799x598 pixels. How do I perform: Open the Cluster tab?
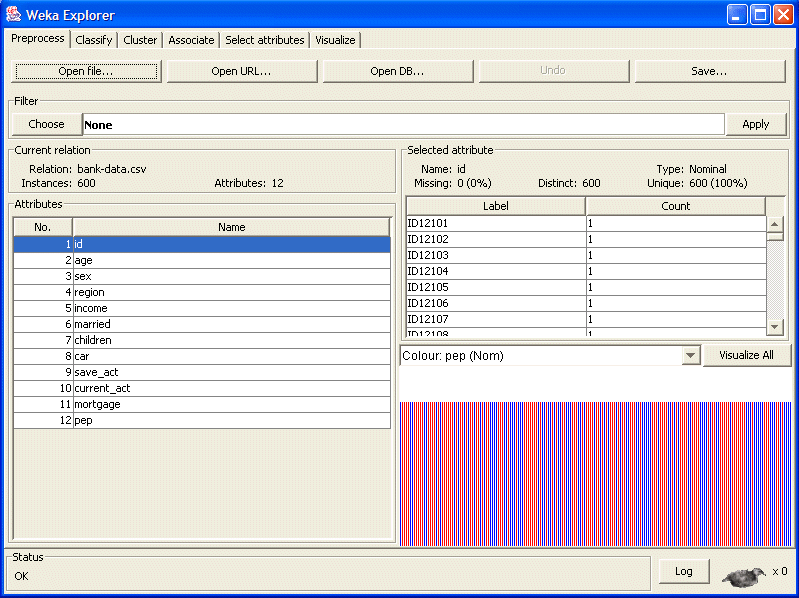pyautogui.click(x=140, y=40)
